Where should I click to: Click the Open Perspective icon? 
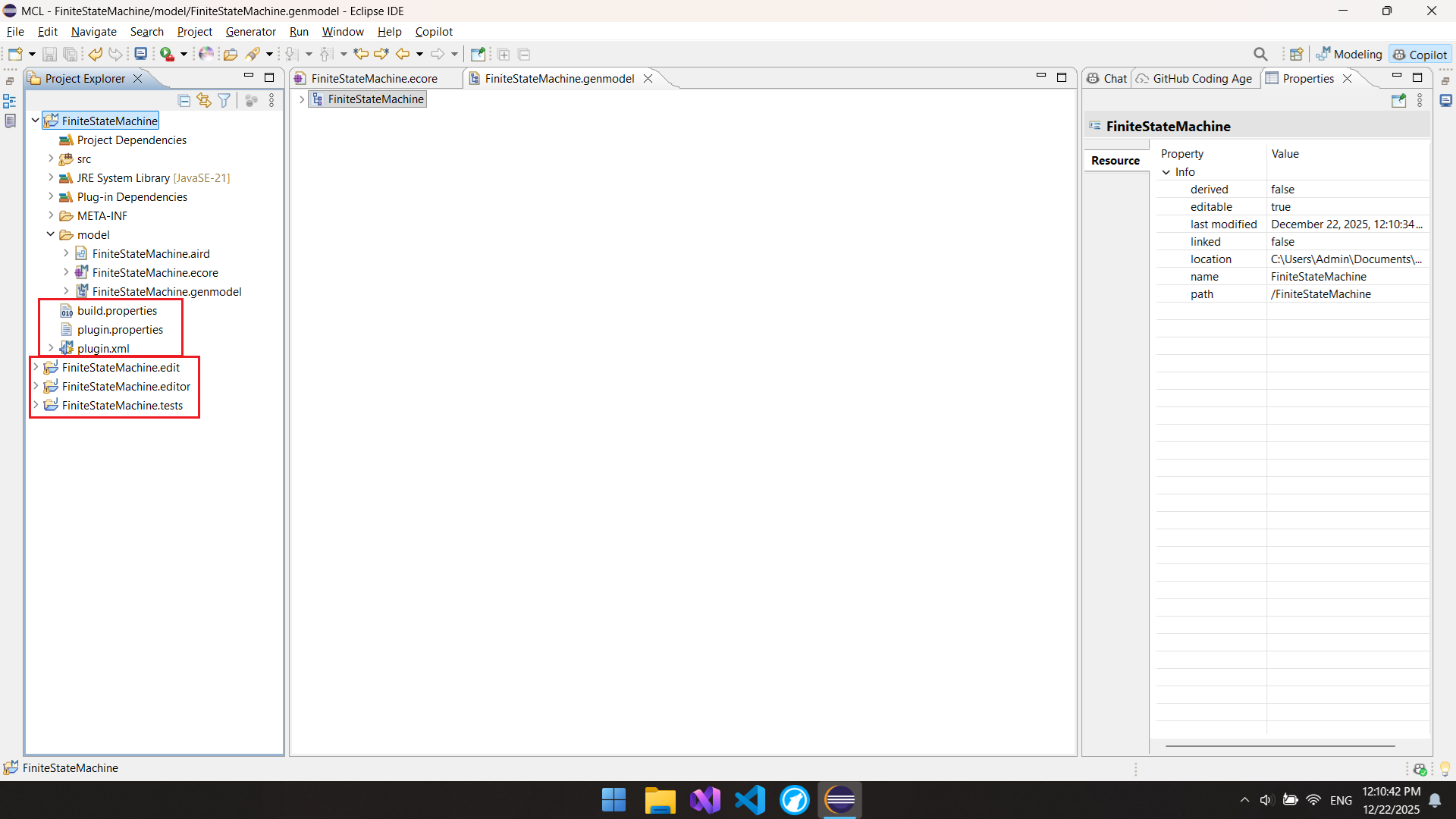click(1296, 54)
